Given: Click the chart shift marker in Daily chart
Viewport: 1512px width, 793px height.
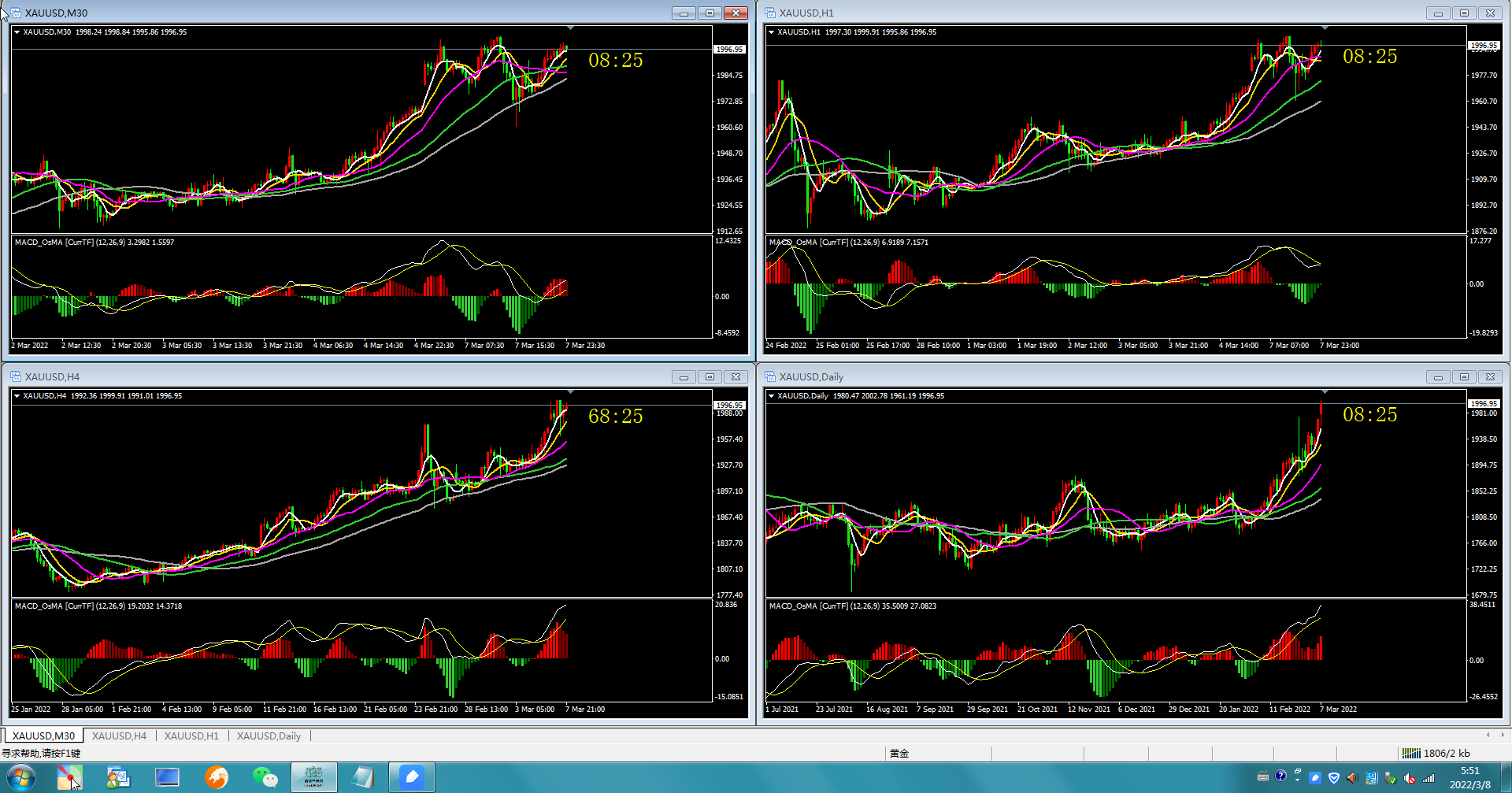Looking at the screenshot, I should 1325,391.
